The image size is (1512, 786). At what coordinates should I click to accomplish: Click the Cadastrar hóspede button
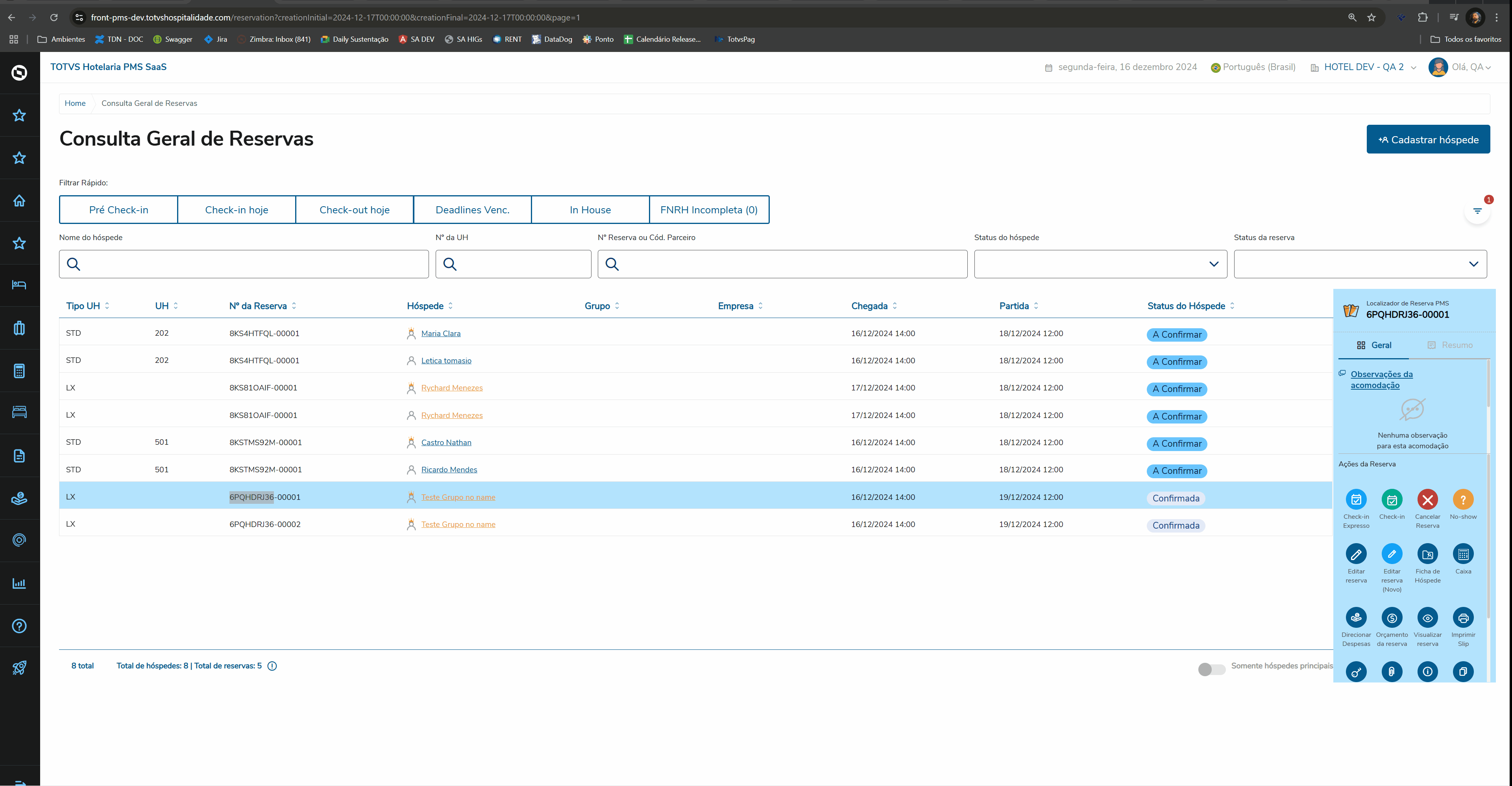(1427, 139)
